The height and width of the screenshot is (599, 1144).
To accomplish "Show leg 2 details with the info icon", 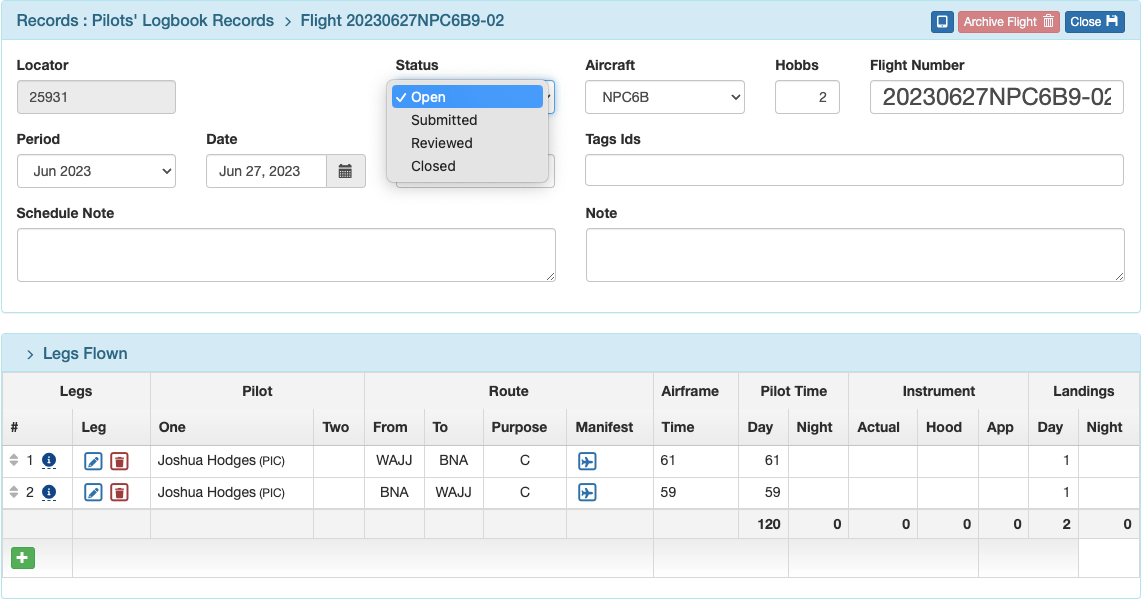I will (50, 492).
